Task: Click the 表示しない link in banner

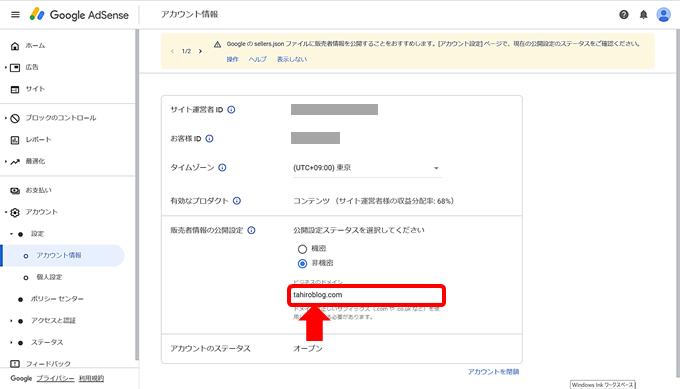Action: click(x=292, y=59)
